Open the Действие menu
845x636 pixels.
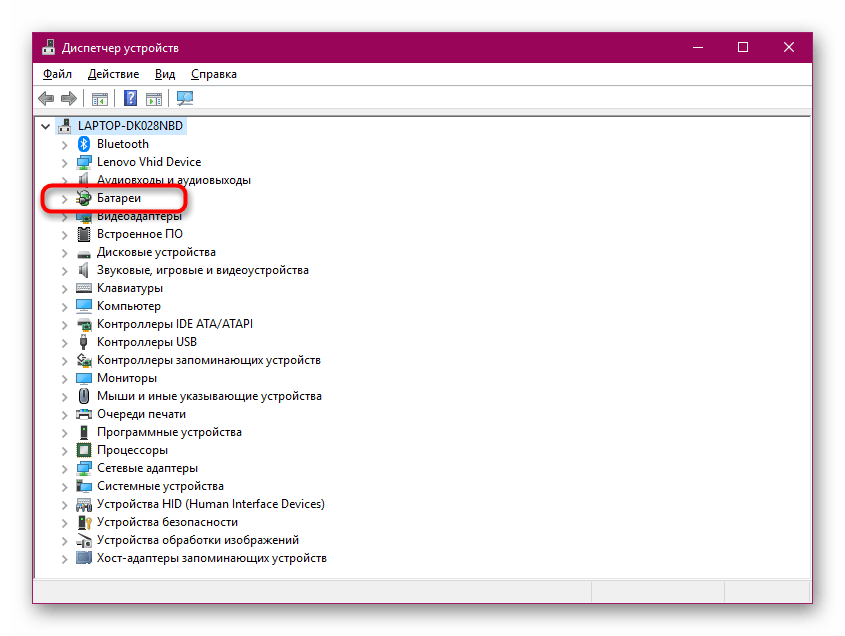pos(113,74)
